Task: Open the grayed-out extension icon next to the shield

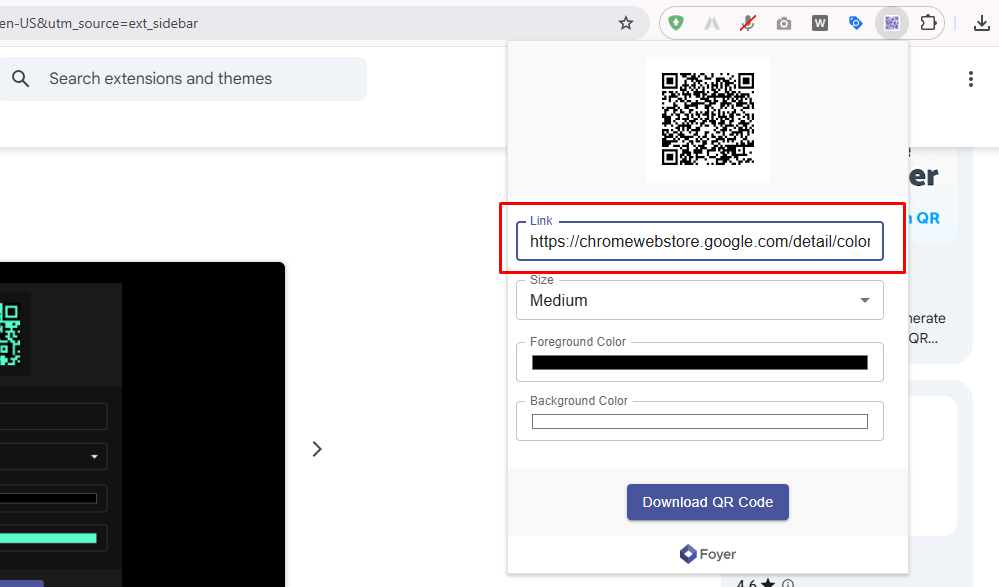Action: coord(712,24)
